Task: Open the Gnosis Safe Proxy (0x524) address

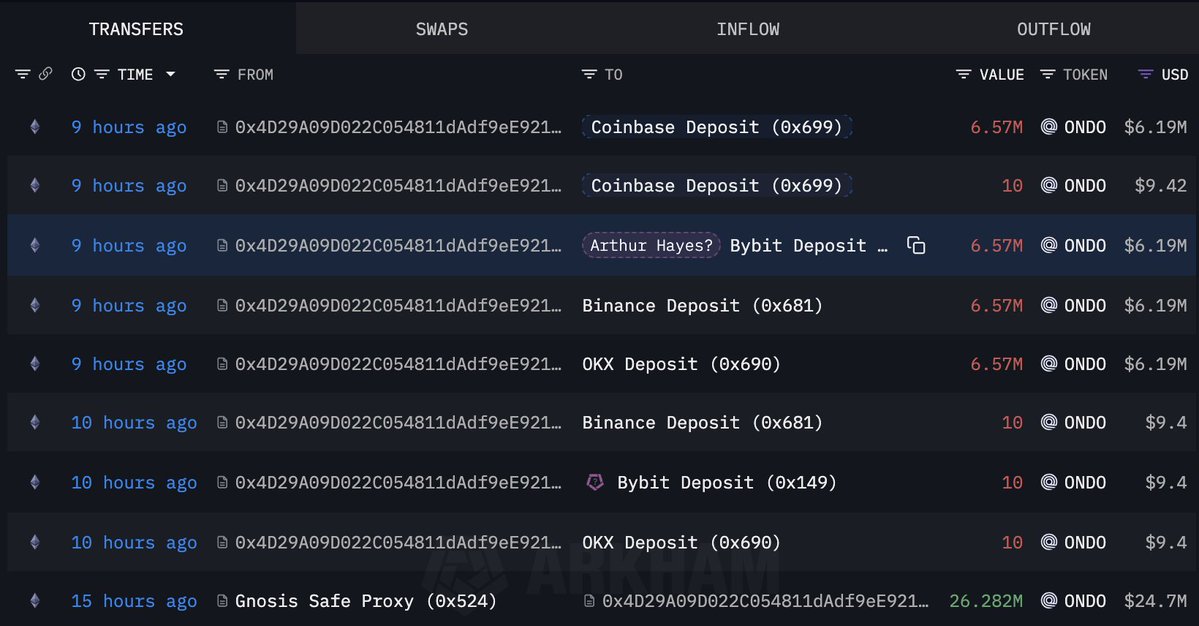Action: [x=366, y=601]
